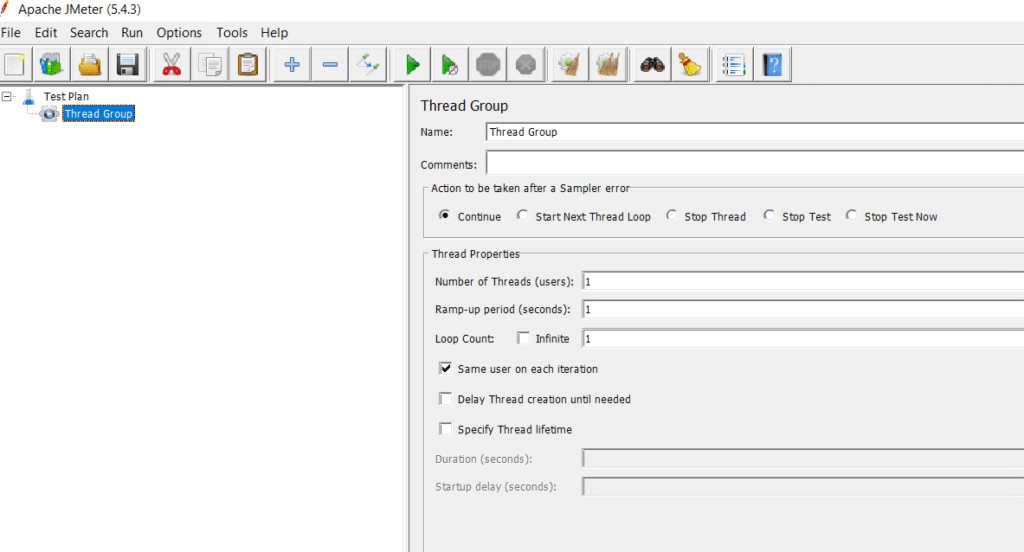Click the Comments input field
The image size is (1024, 552).
click(x=755, y=163)
